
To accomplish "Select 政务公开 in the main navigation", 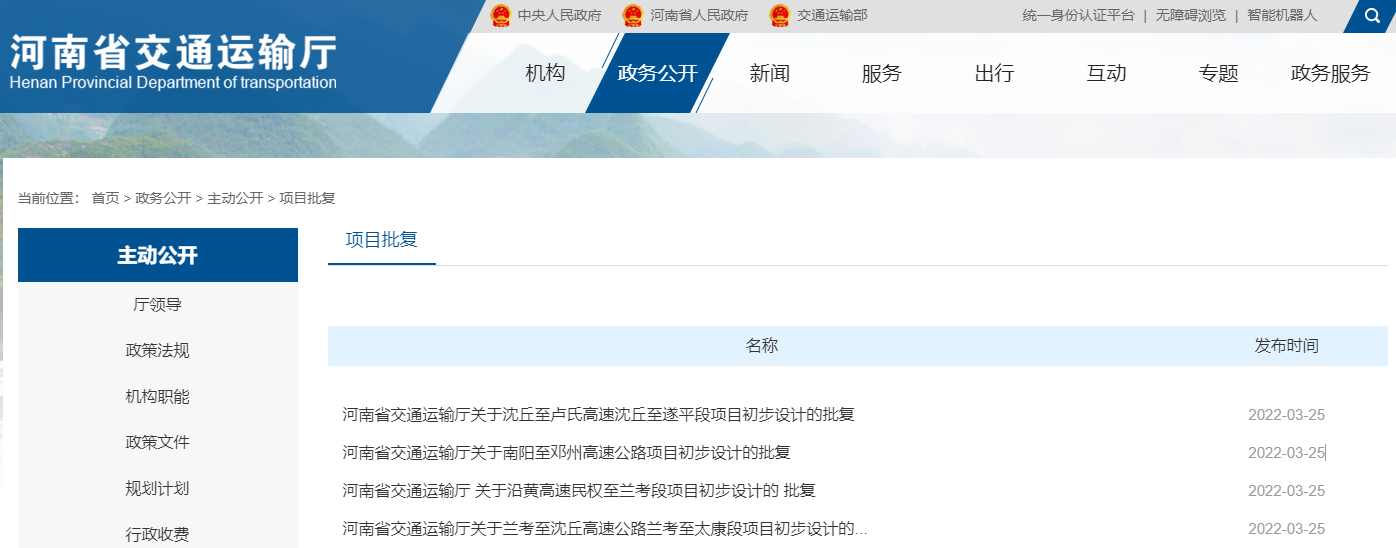I will coord(657,73).
